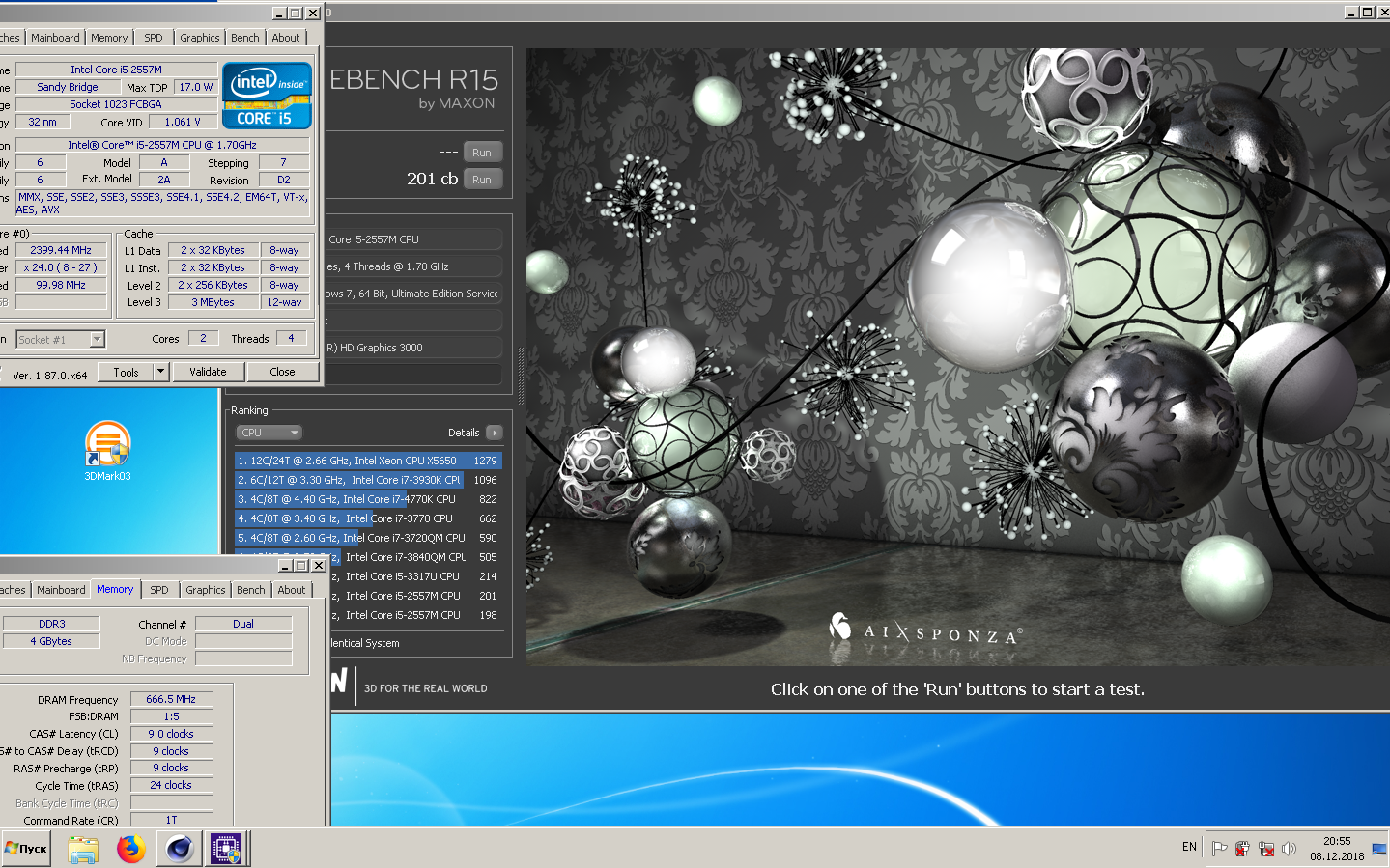This screenshot has width=1390, height=868.
Task: Click the Validate button
Action: (x=208, y=372)
